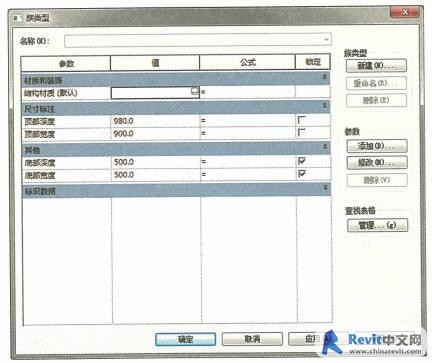Open the 名称 type name dropdown

pyautogui.click(x=326, y=40)
